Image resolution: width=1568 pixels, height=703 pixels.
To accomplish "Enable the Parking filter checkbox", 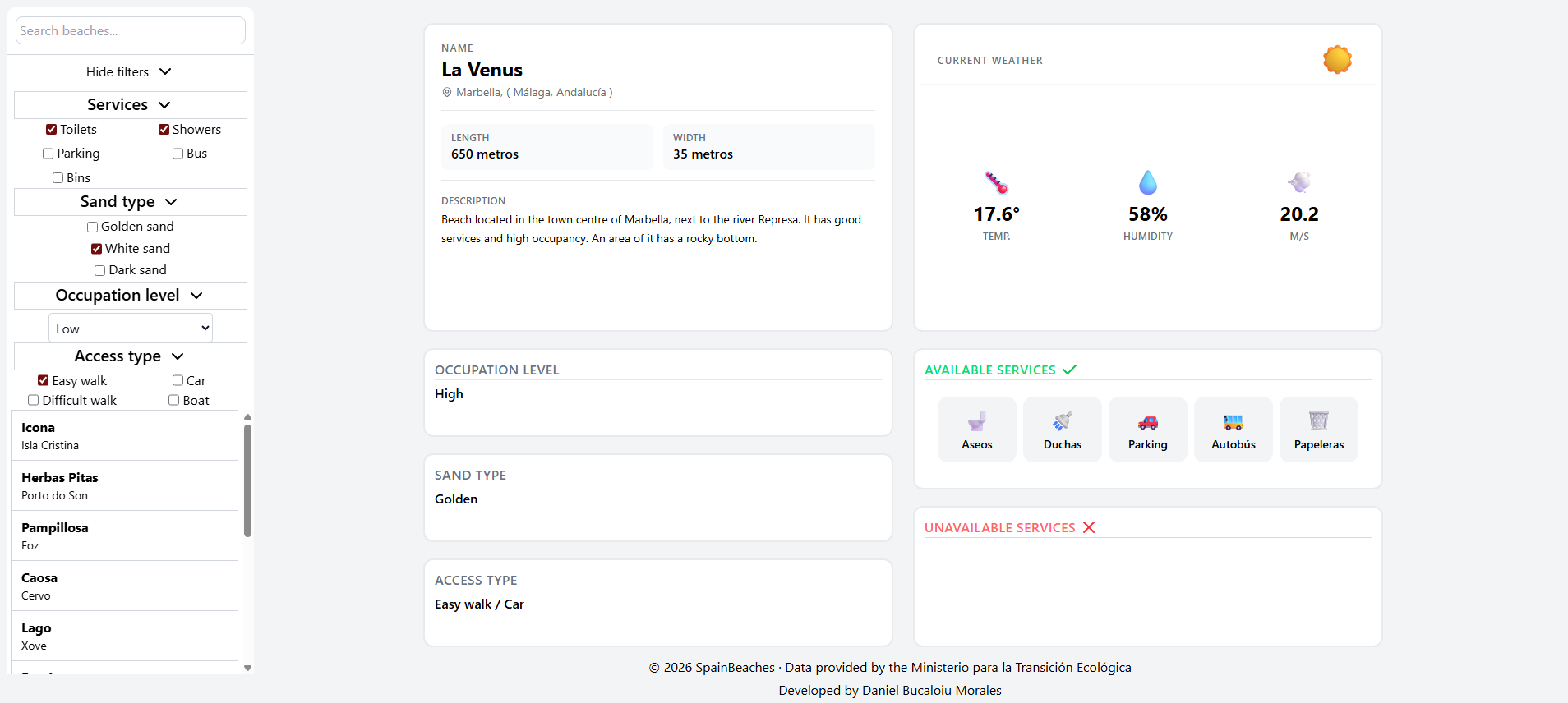I will 48,154.
